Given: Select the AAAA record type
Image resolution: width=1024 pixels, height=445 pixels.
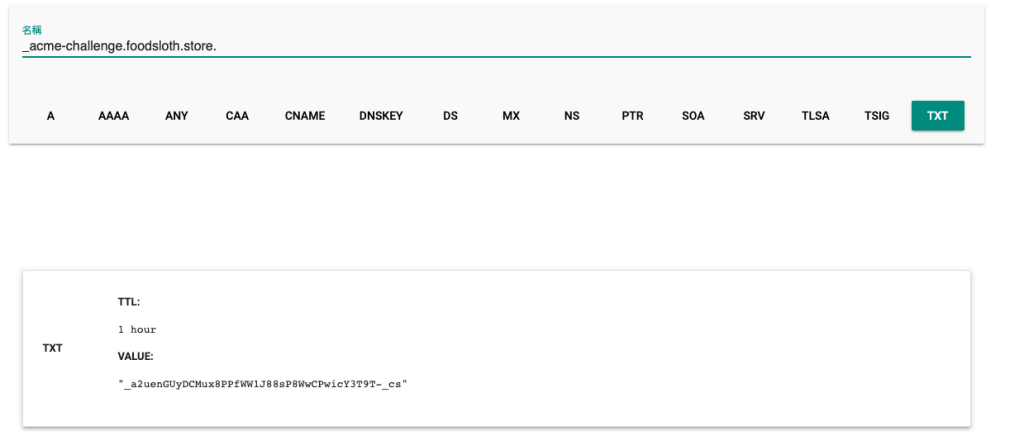Looking at the screenshot, I should coord(113,116).
